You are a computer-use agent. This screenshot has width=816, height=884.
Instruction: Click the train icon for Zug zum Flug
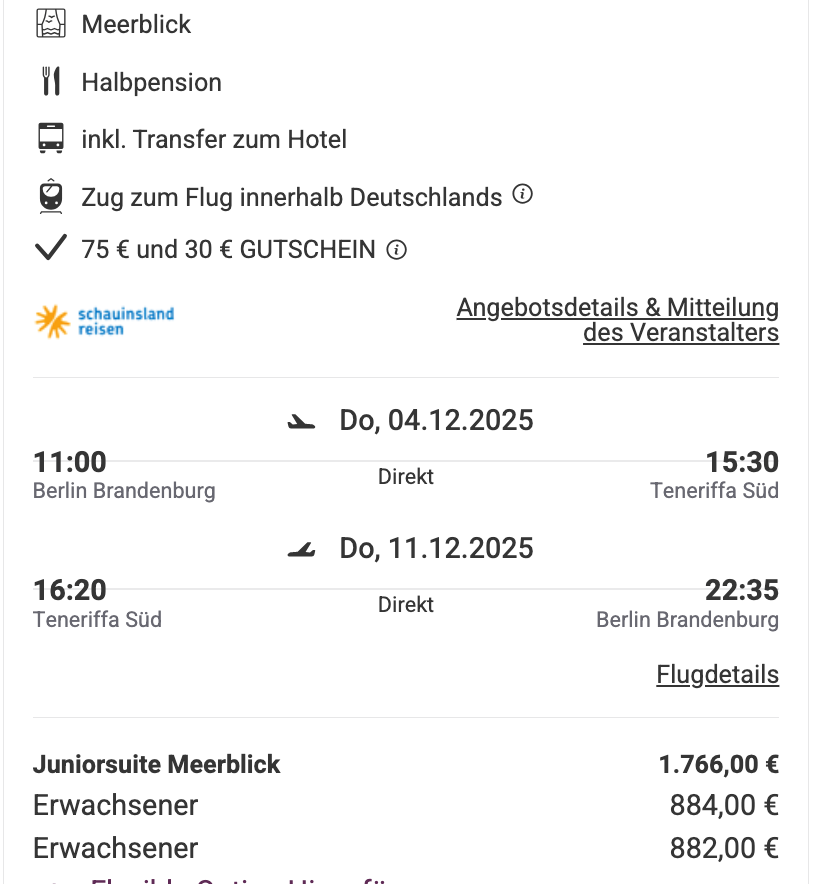coord(51,196)
